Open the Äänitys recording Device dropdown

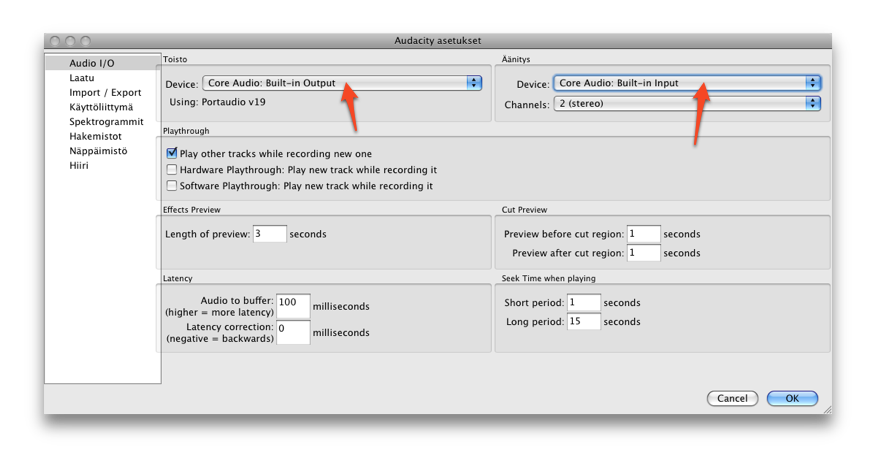tap(687, 83)
